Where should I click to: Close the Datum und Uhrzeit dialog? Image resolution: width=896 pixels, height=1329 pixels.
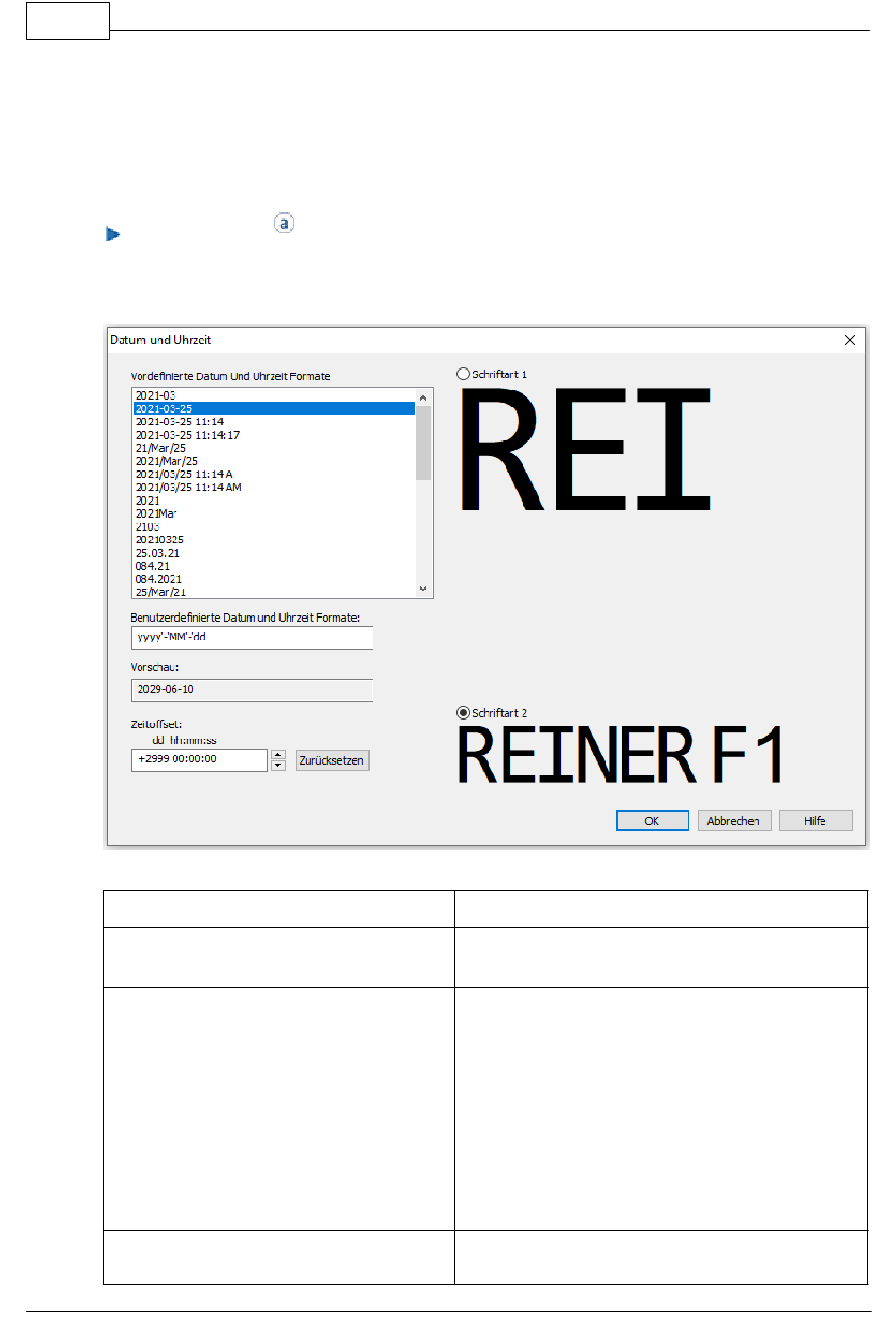850,340
